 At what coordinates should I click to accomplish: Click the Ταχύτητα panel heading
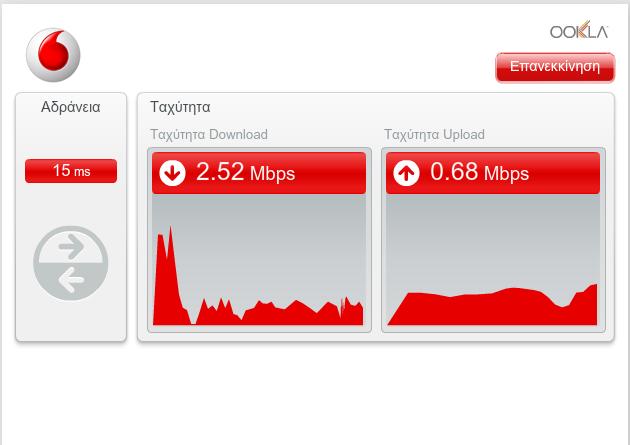click(x=180, y=107)
